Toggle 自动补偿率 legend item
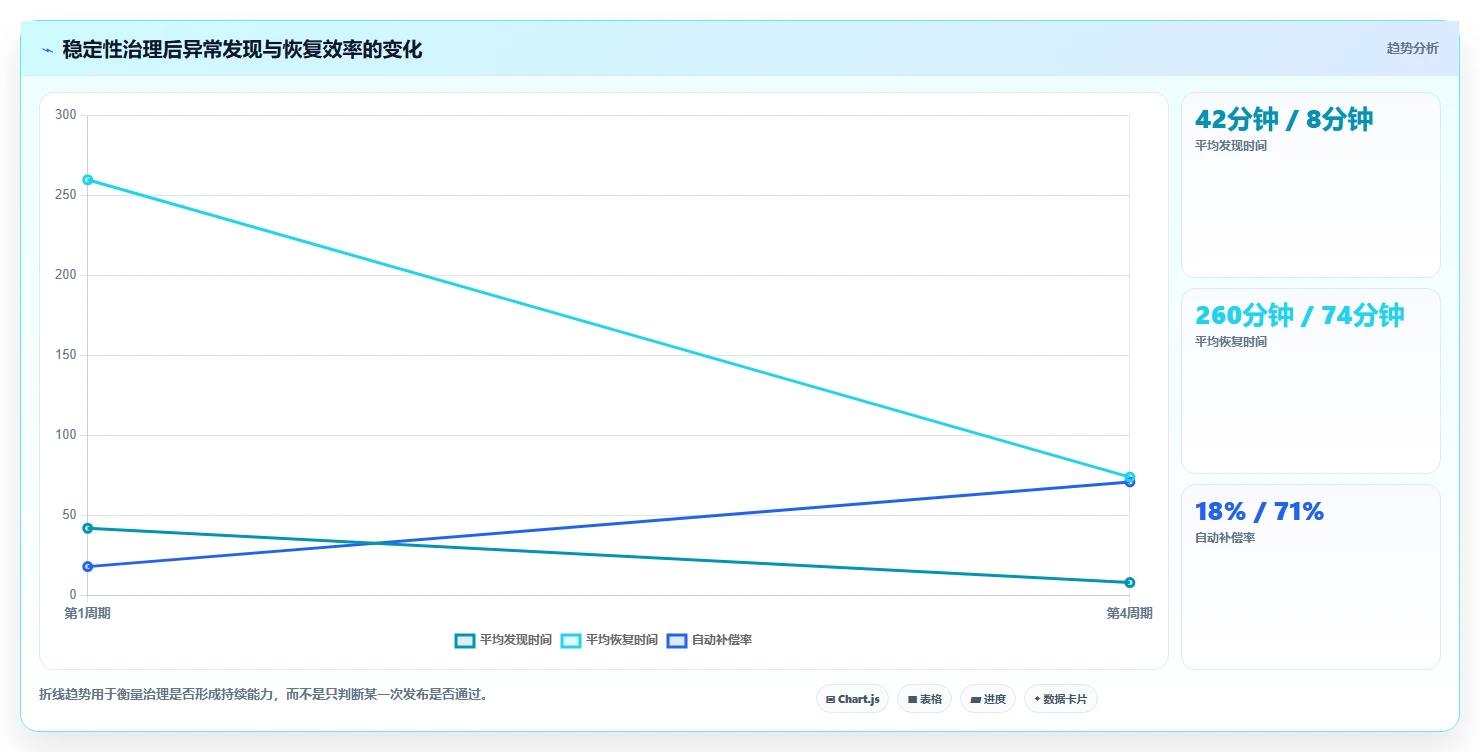 click(709, 640)
